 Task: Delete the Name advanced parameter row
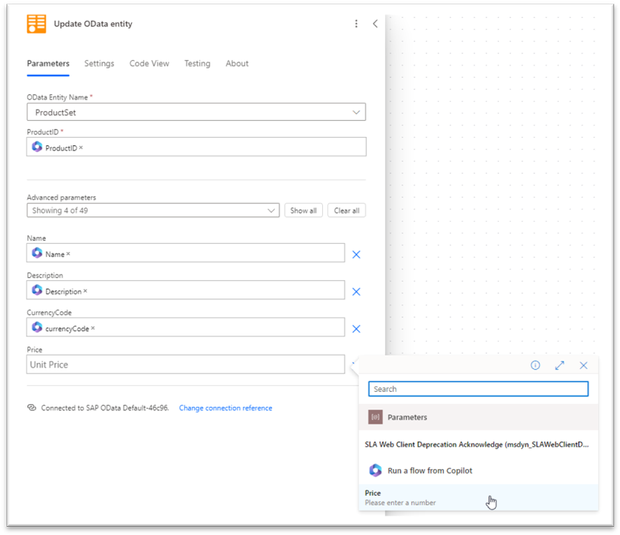point(356,254)
